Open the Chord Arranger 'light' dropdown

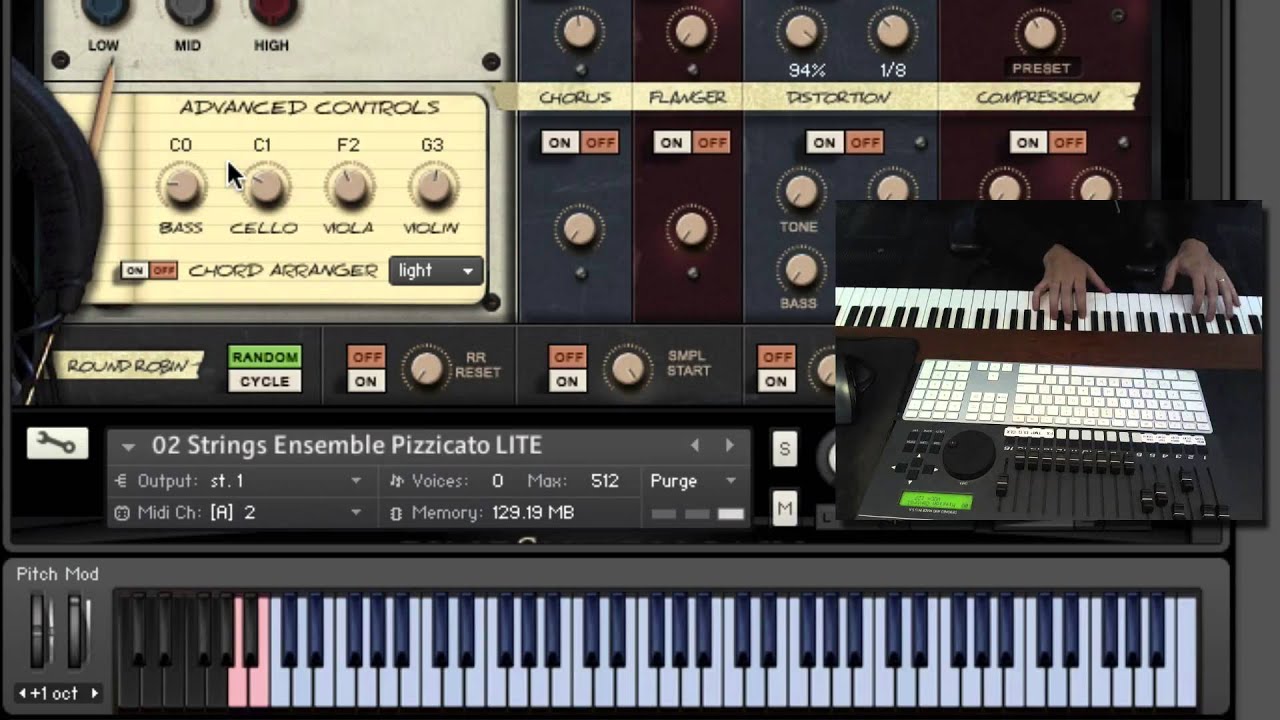tap(436, 270)
